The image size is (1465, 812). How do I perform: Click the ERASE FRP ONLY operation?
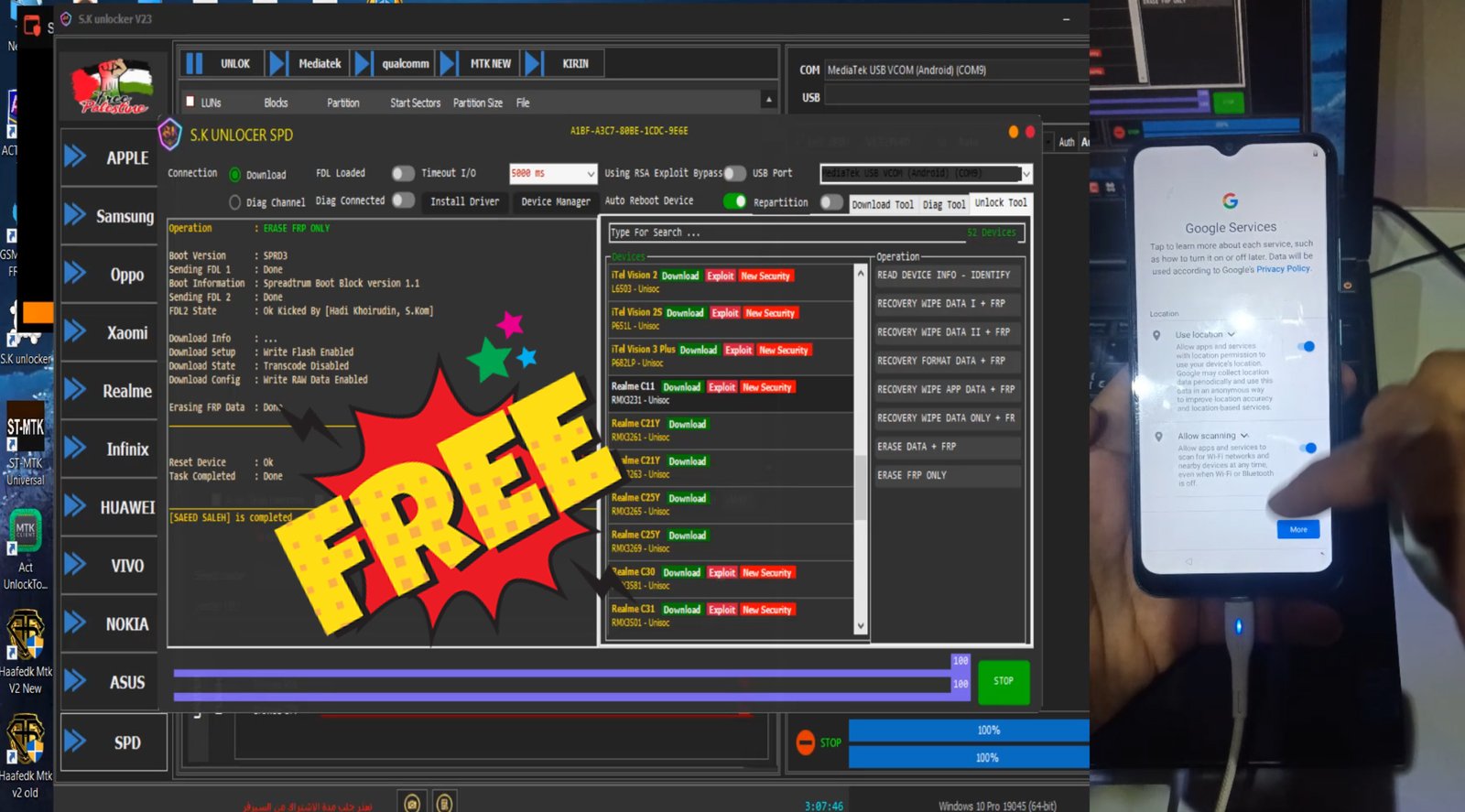[948, 475]
